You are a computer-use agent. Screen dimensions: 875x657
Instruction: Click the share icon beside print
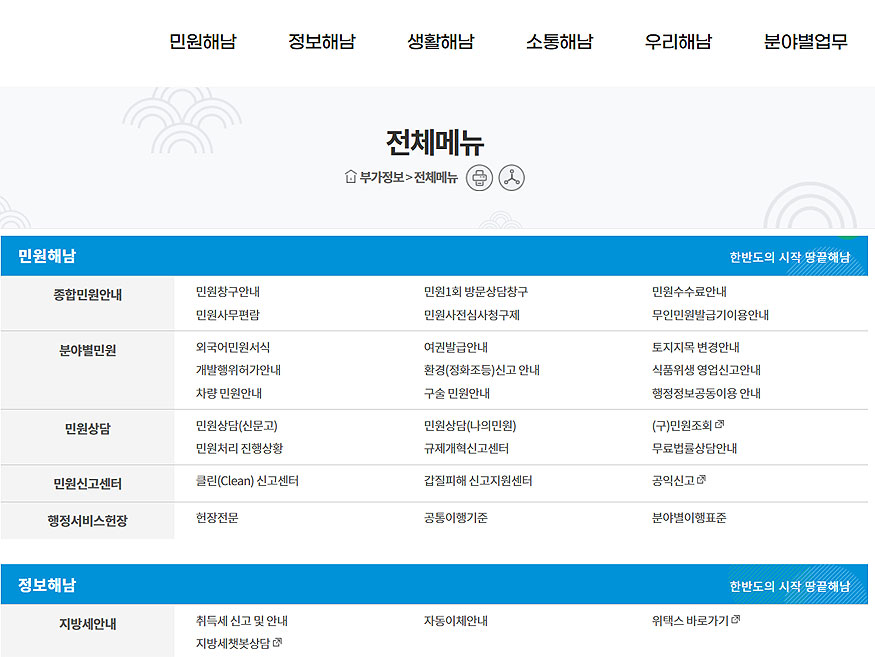coord(512,178)
